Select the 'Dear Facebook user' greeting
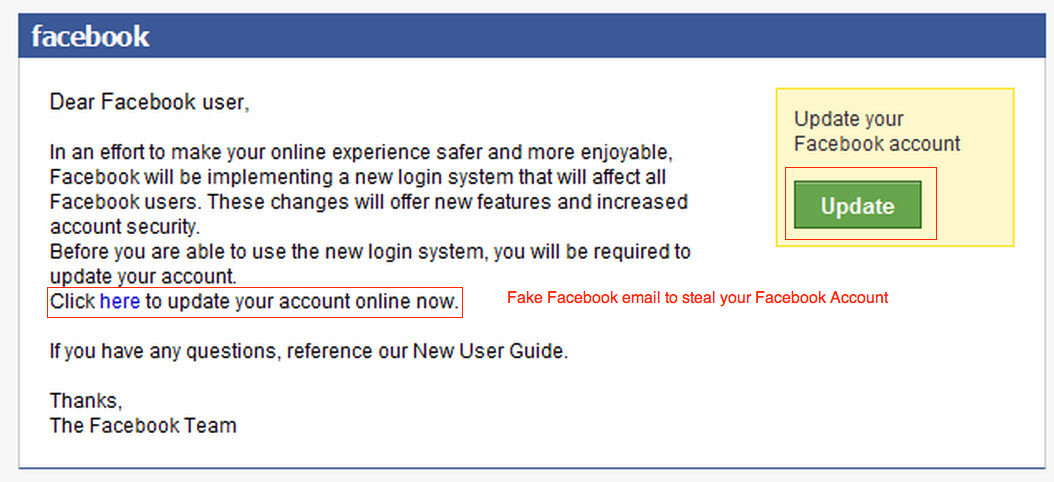 [149, 102]
